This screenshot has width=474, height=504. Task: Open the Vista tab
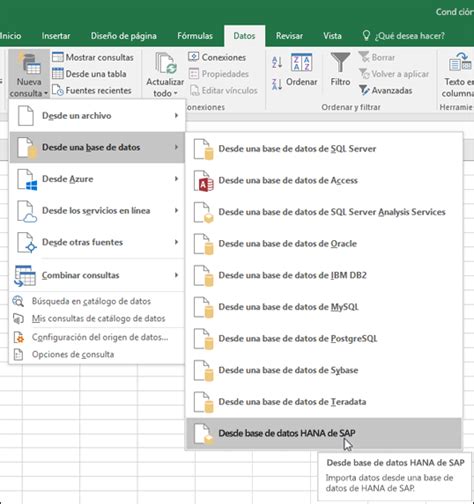332,36
